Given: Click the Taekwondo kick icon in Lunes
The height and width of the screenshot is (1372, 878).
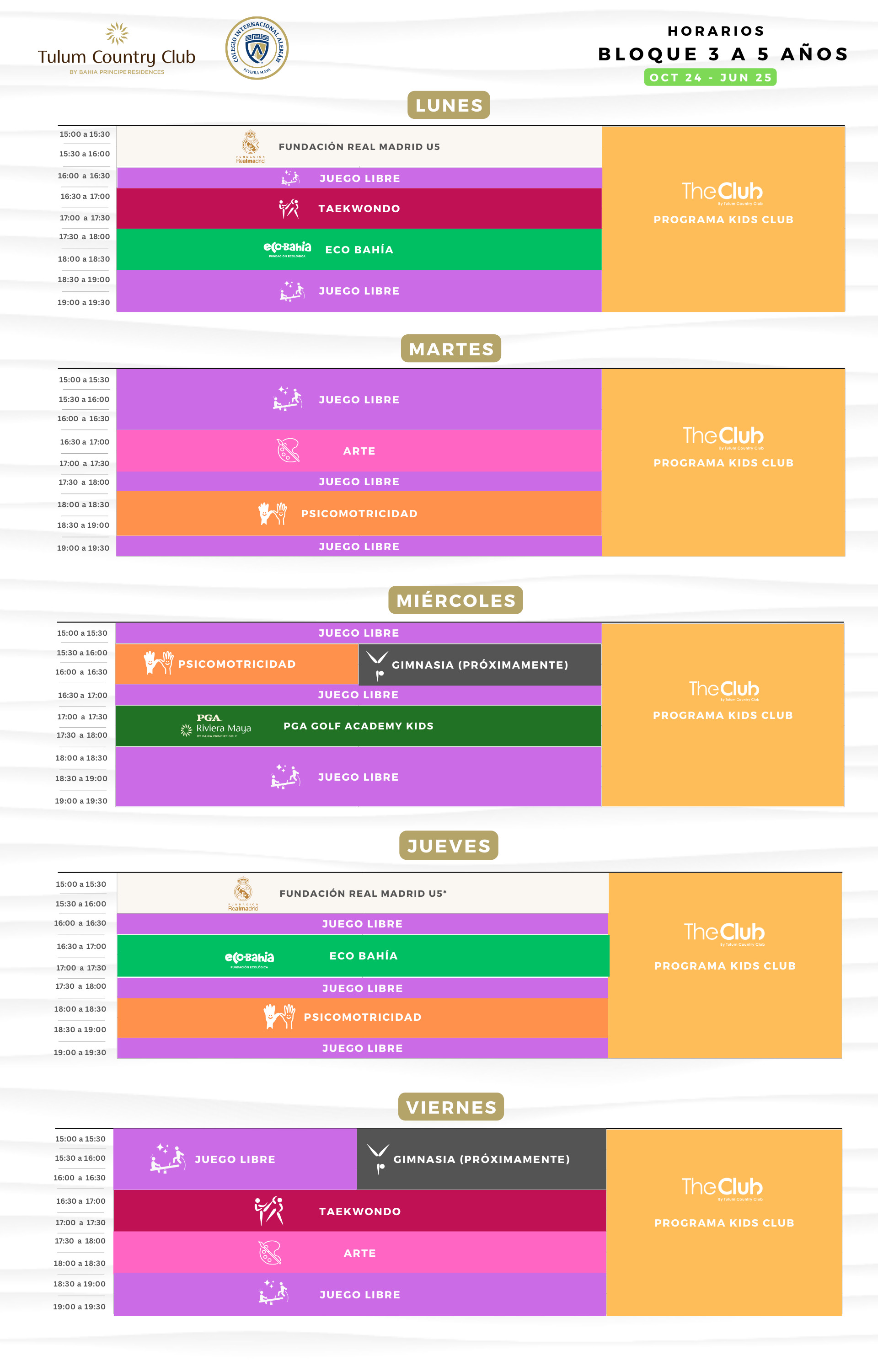Looking at the screenshot, I should click(289, 209).
